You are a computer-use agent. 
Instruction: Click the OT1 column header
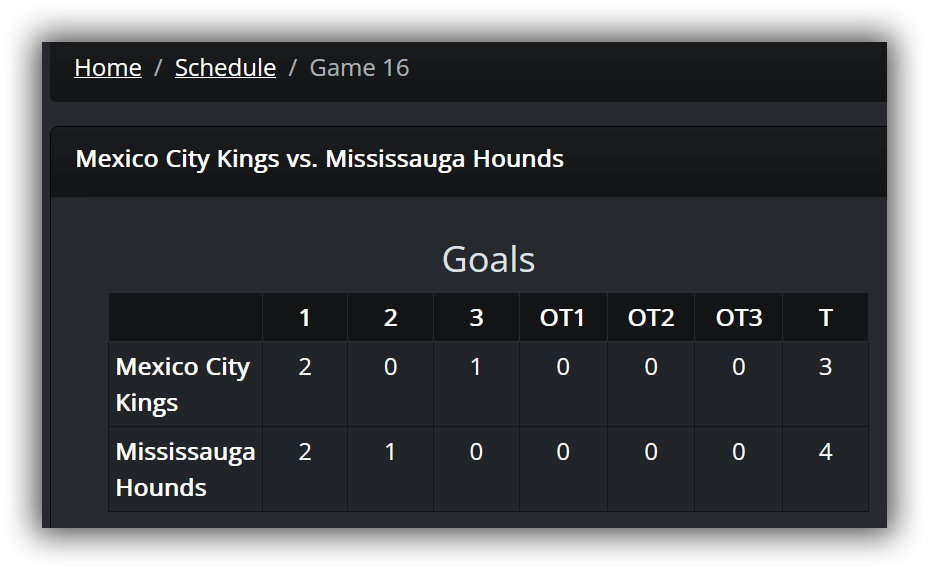[563, 318]
